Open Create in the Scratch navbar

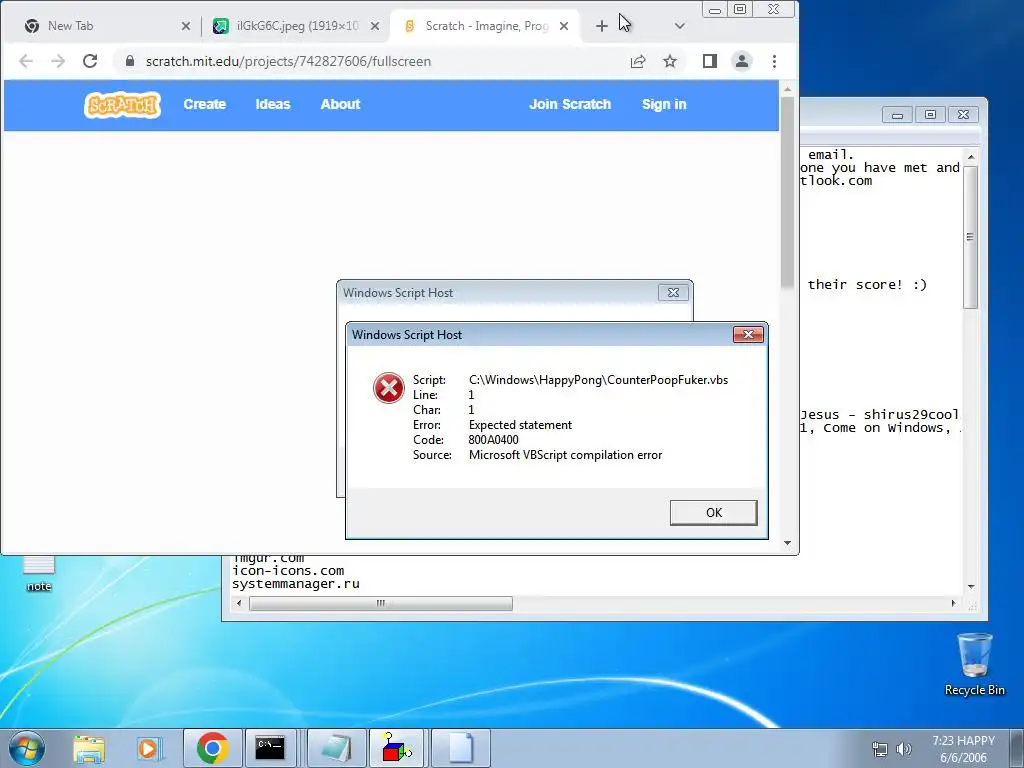tap(204, 104)
